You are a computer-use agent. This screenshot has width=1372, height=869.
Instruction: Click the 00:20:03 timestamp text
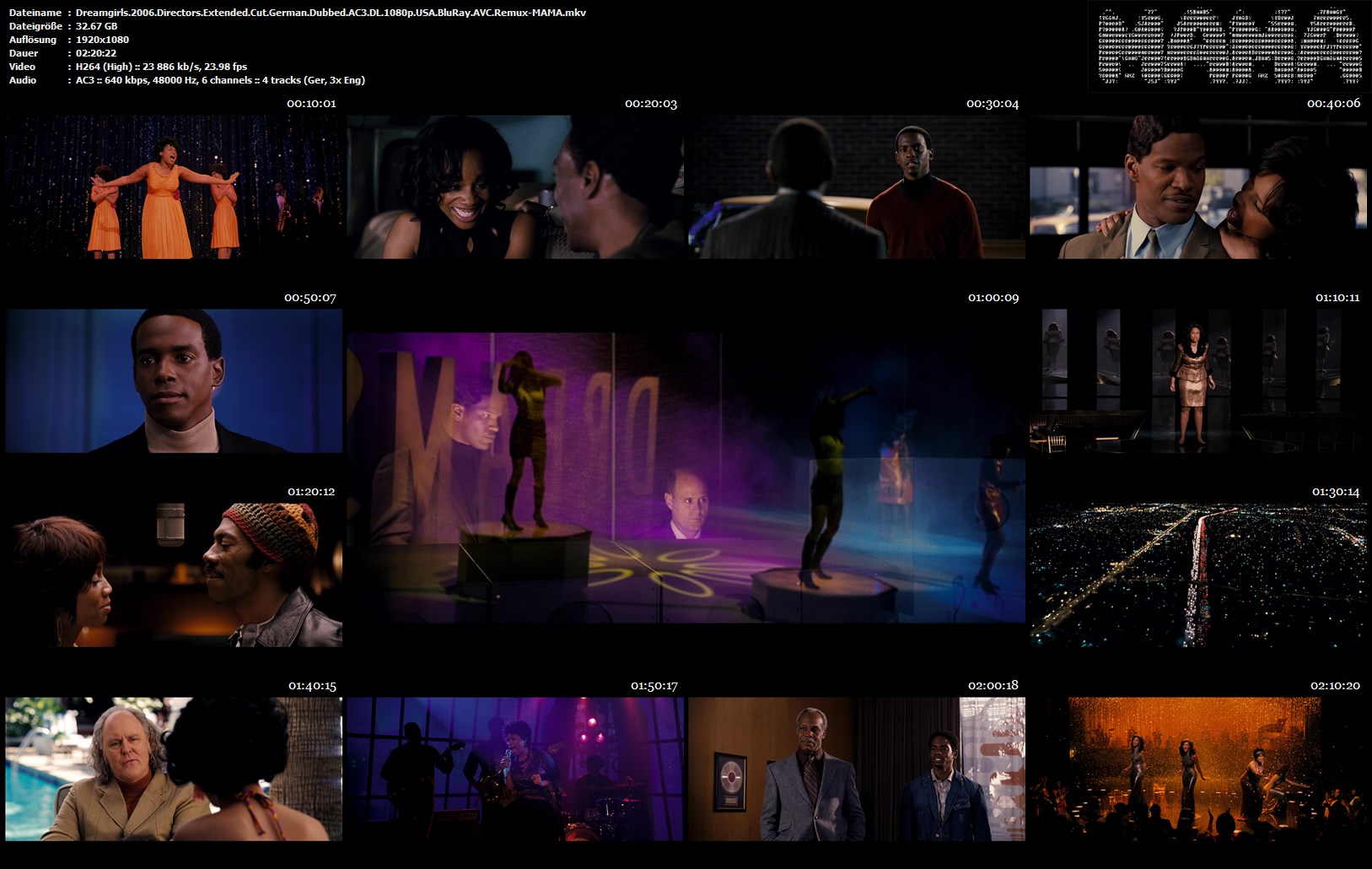tap(651, 104)
